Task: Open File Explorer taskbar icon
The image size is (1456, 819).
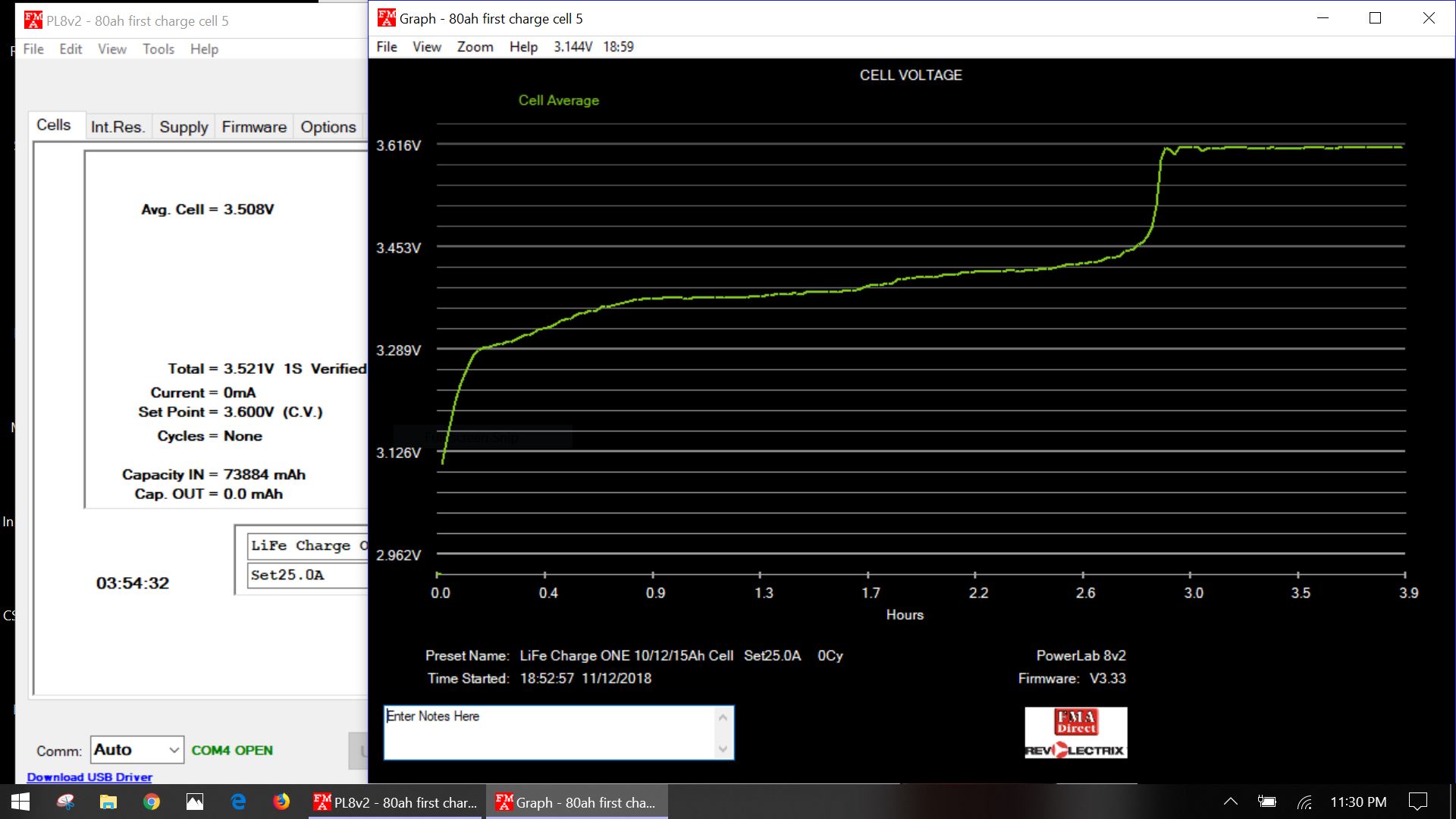Action: 108,802
